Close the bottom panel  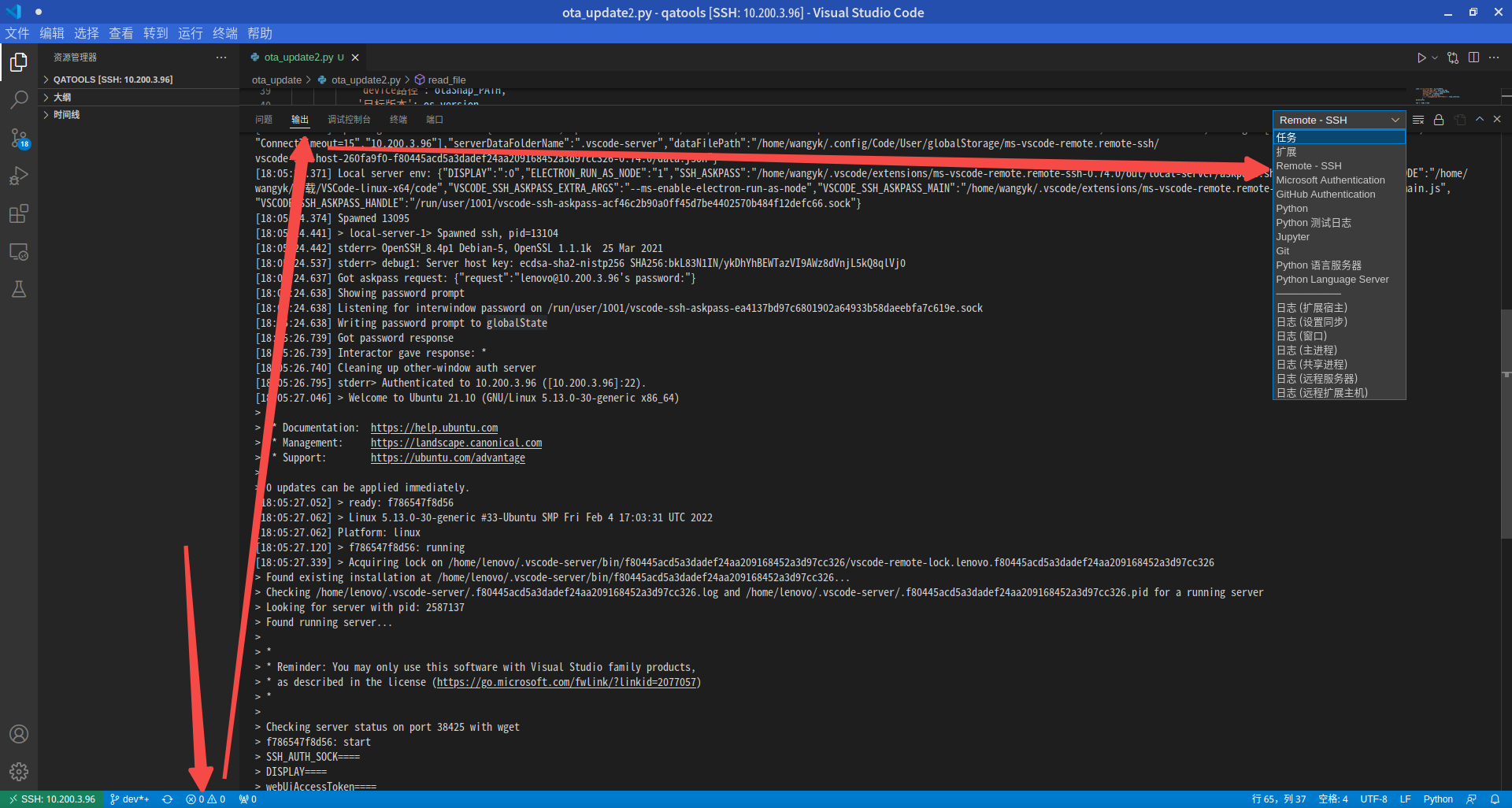[1497, 119]
